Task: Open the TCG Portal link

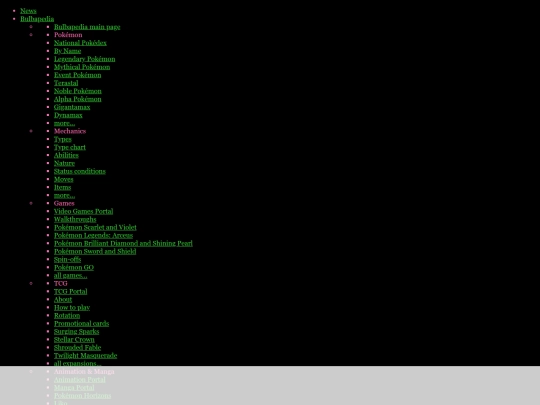Action: point(71,292)
